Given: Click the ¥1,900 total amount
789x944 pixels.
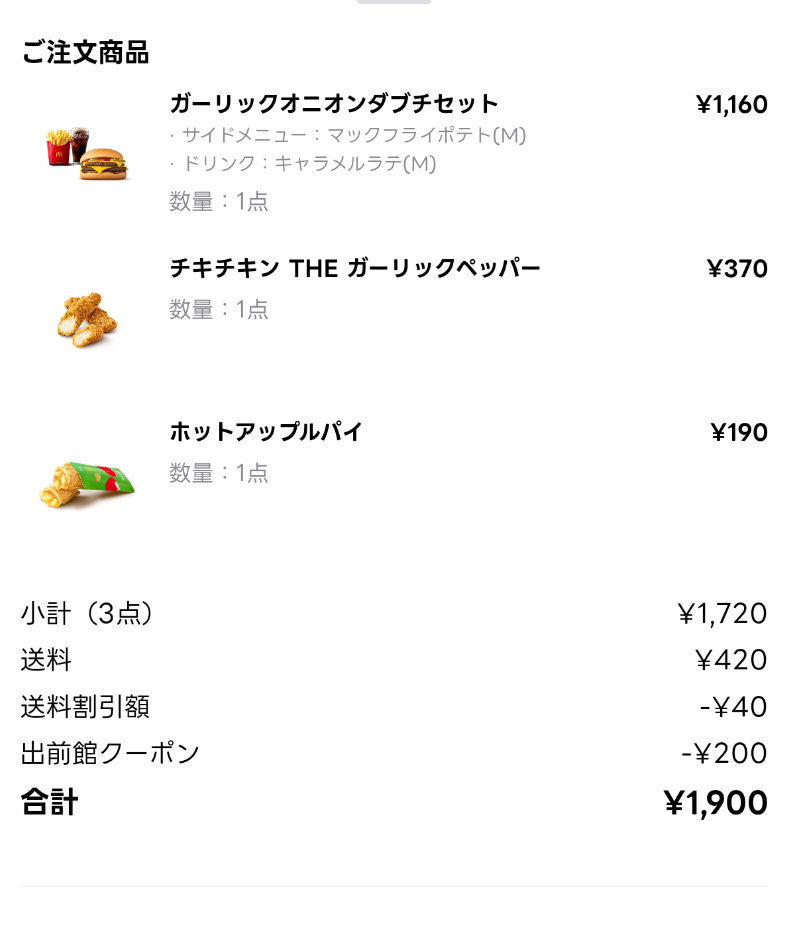Looking at the screenshot, I should click(x=715, y=803).
